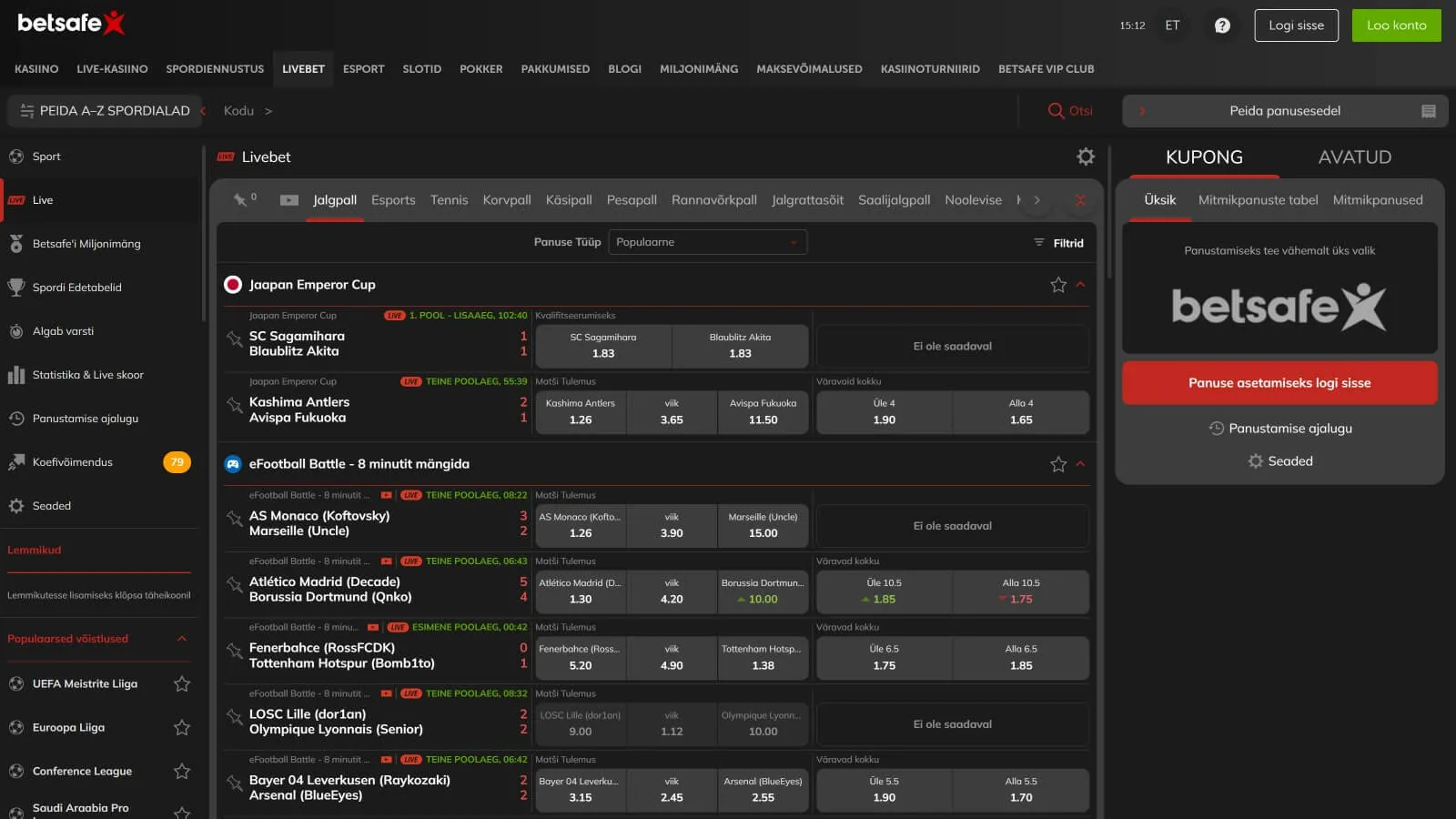
Task: Switch to the AVATUD tab
Action: click(x=1354, y=157)
